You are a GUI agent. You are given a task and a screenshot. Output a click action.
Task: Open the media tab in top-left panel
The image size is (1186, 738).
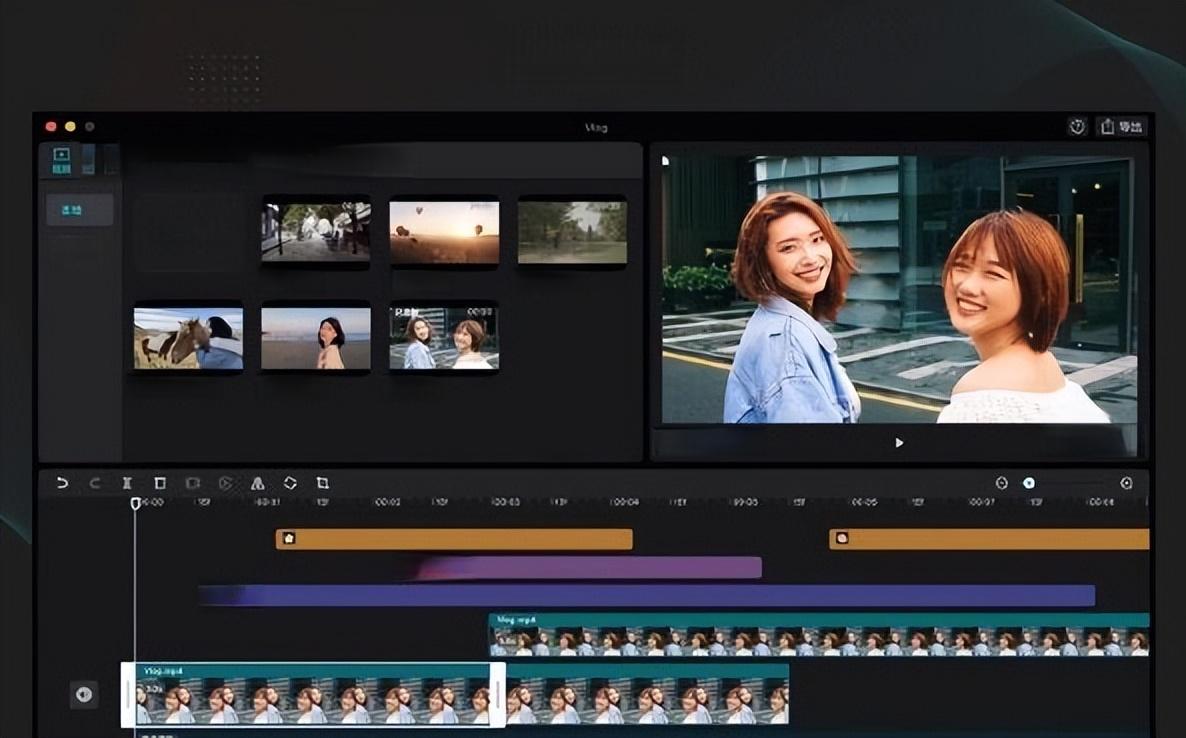point(61,160)
